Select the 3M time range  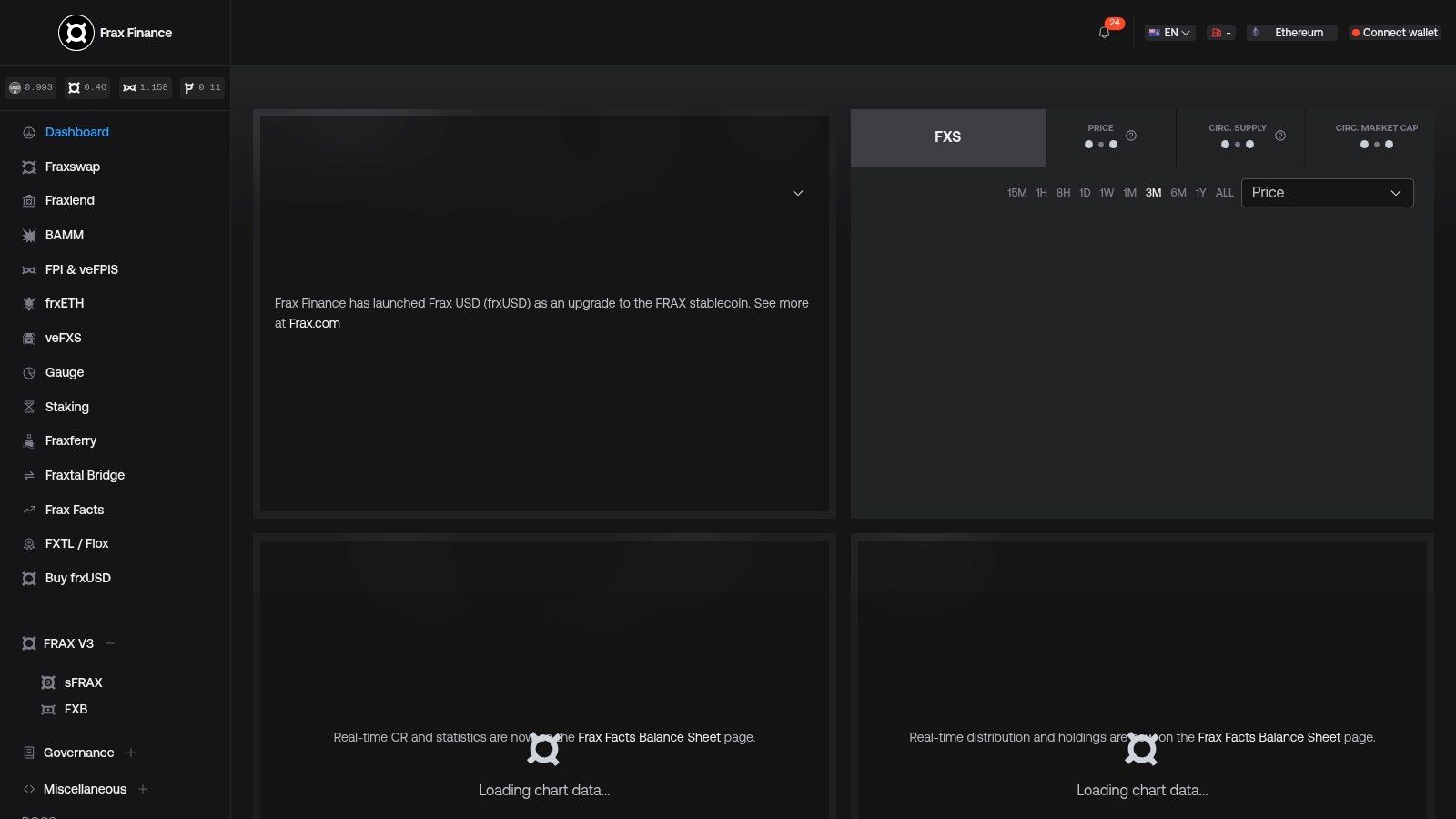click(x=1153, y=193)
